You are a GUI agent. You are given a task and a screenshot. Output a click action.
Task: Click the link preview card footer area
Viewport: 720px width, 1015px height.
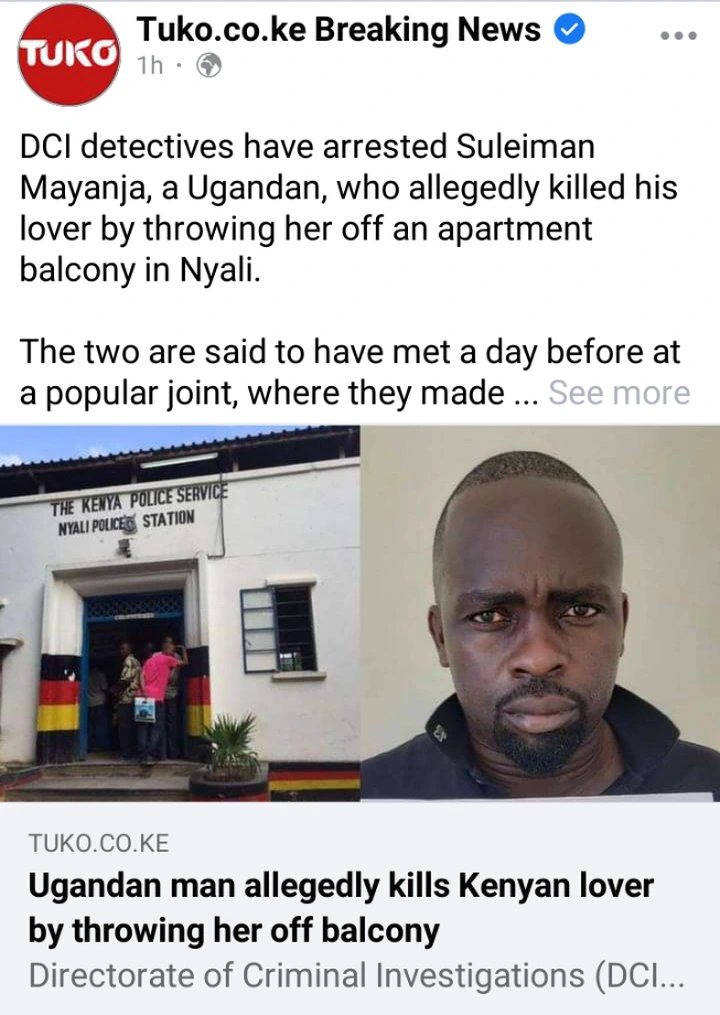360,908
